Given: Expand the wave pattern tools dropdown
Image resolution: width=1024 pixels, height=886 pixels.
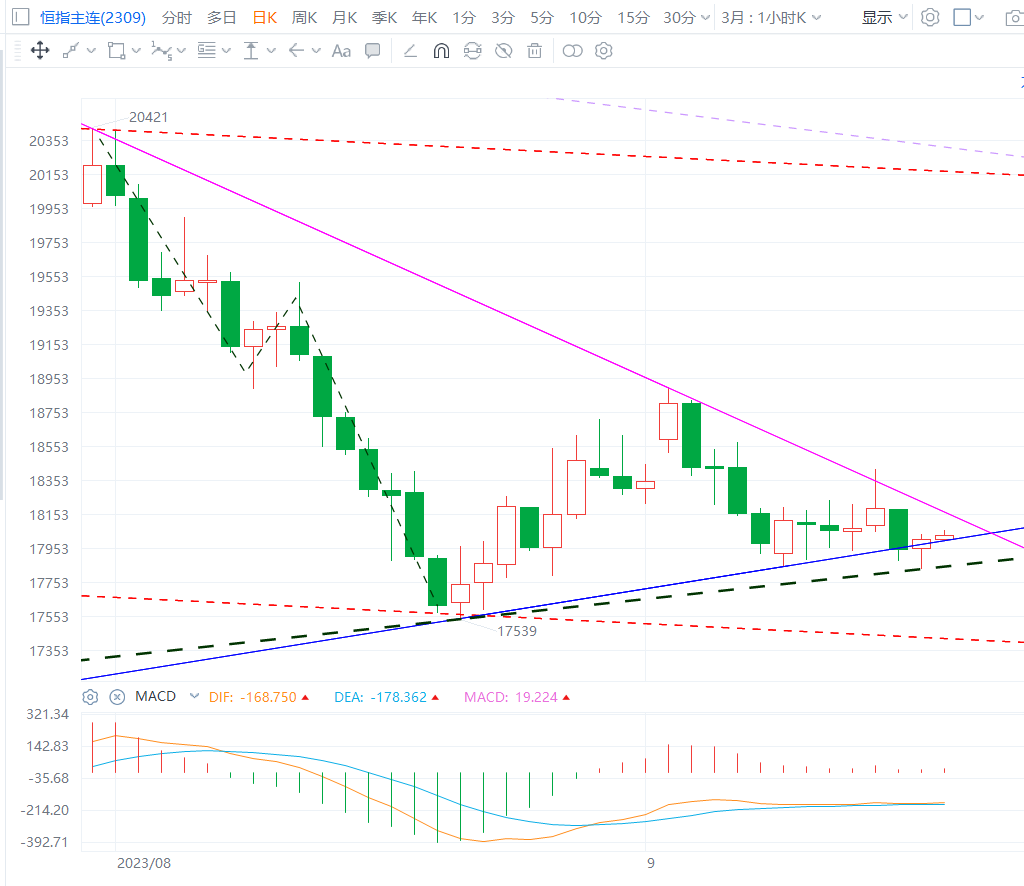Looking at the screenshot, I should pyautogui.click(x=181, y=50).
